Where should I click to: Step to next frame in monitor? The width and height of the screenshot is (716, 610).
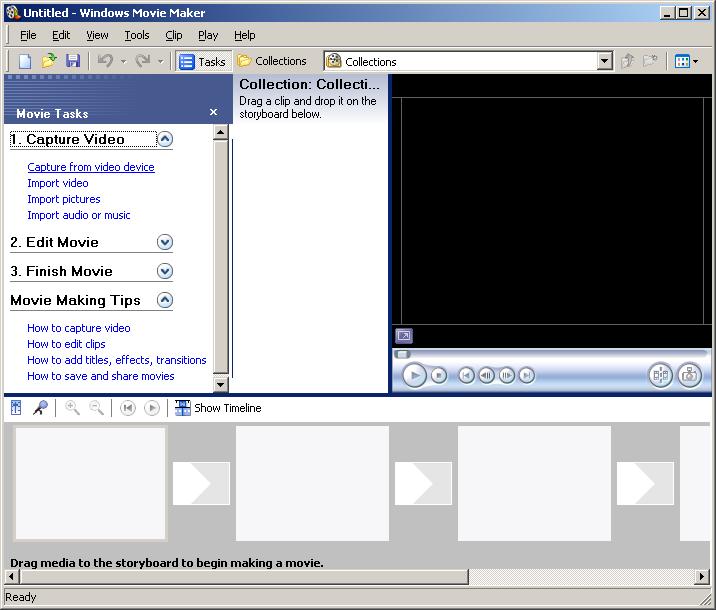tap(506, 376)
